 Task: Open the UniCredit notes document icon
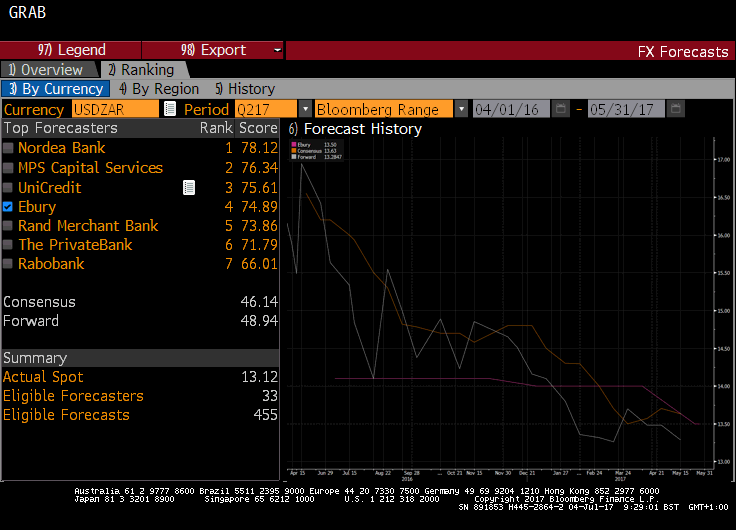point(189,188)
